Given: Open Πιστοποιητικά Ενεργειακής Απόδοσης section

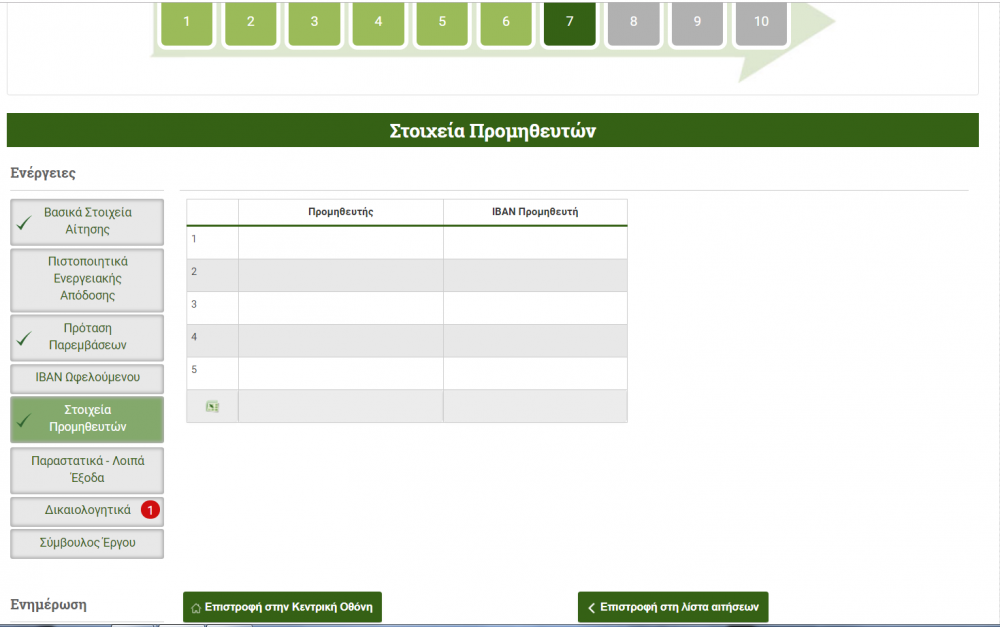Looking at the screenshot, I should (x=87, y=278).
